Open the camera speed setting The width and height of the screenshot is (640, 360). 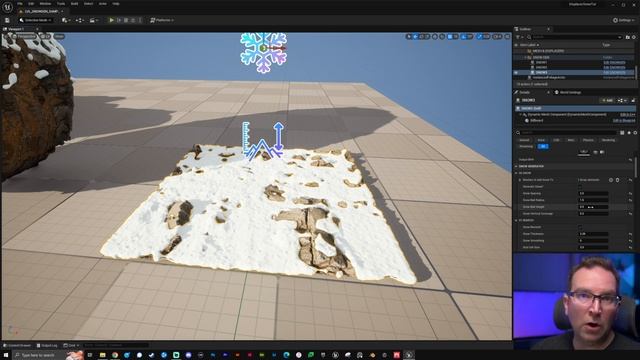497,37
